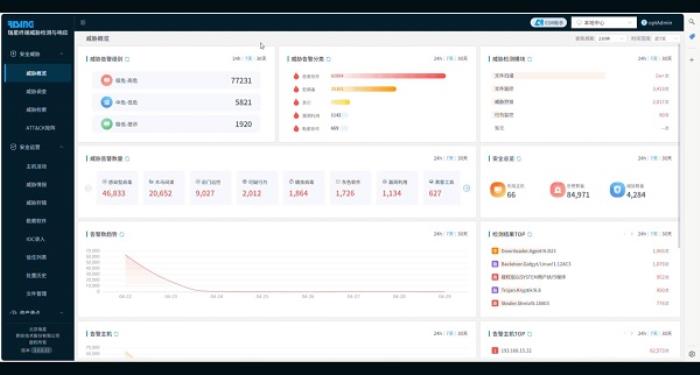Screen dimensions: 700x375
Task: Click the previous arrow left of the 46,033 card
Action: 88,188
